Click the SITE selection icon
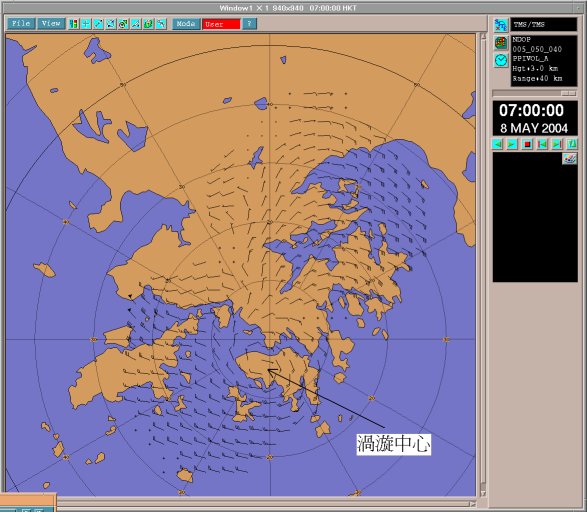 pos(501,25)
